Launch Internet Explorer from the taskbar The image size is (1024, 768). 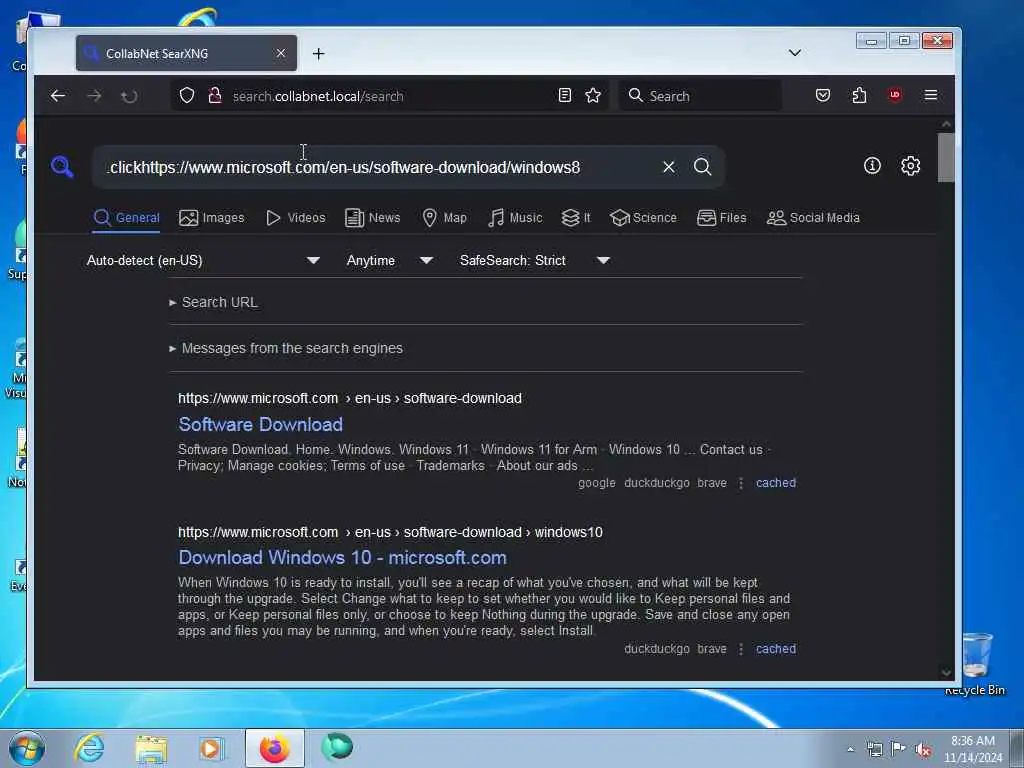point(89,748)
